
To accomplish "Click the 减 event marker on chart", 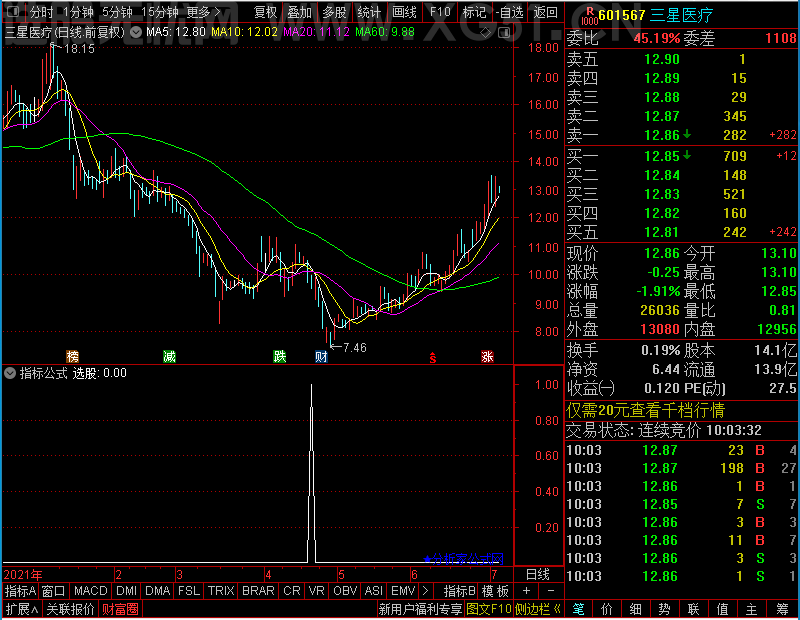I will point(169,356).
